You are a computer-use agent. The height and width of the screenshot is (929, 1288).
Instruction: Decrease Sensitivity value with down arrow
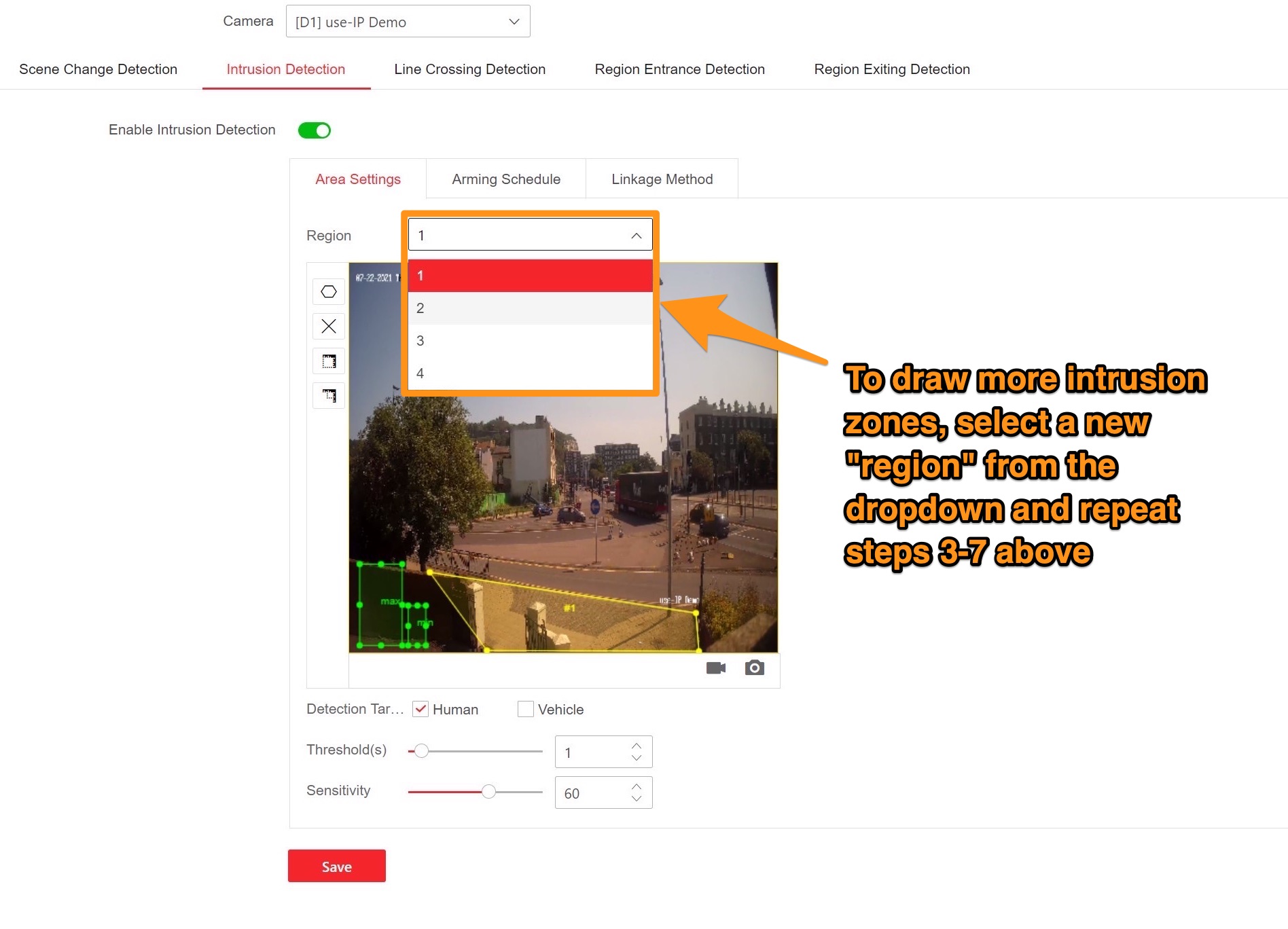click(x=637, y=799)
